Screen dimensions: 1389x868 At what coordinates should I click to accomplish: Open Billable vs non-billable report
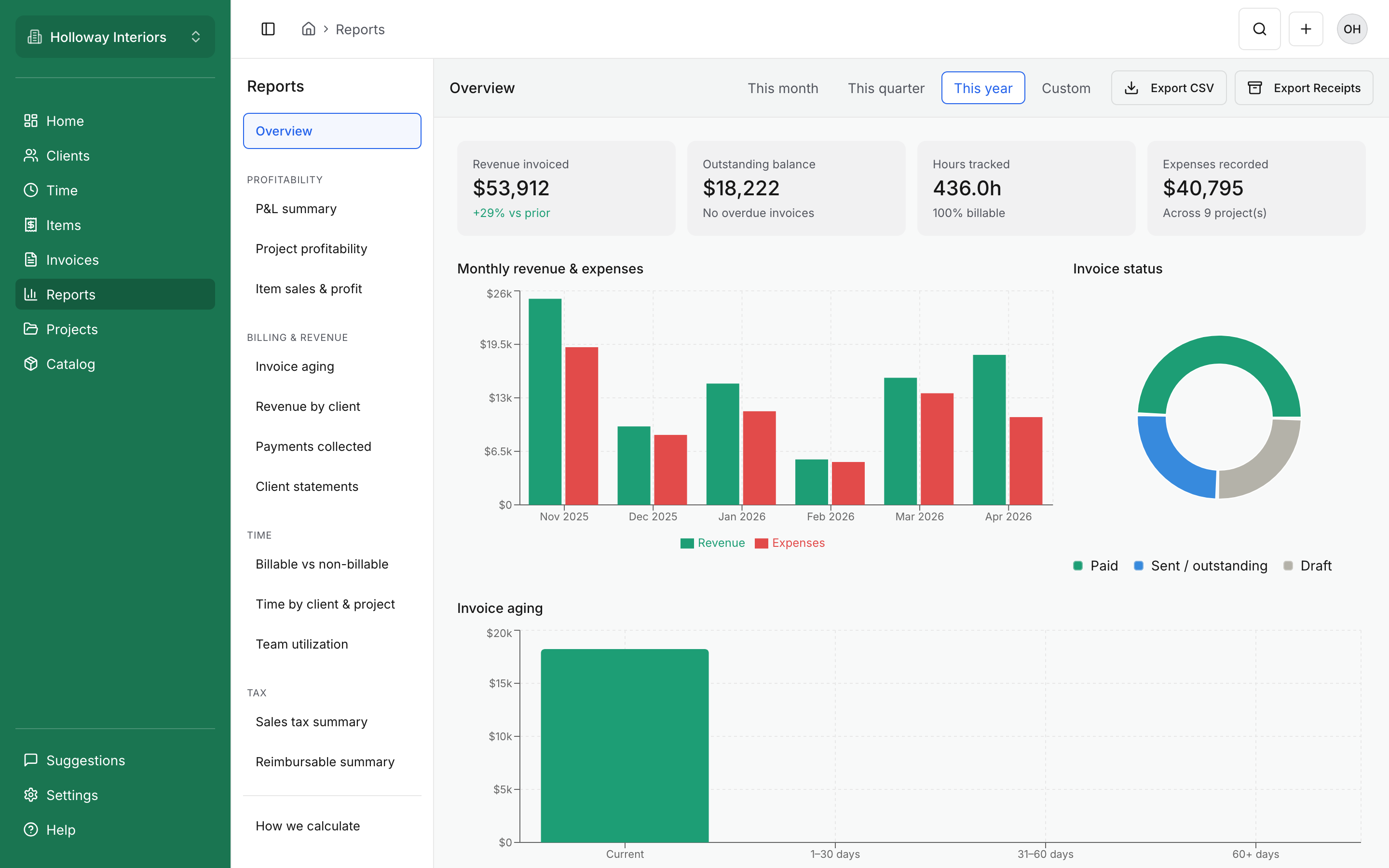pos(332,564)
